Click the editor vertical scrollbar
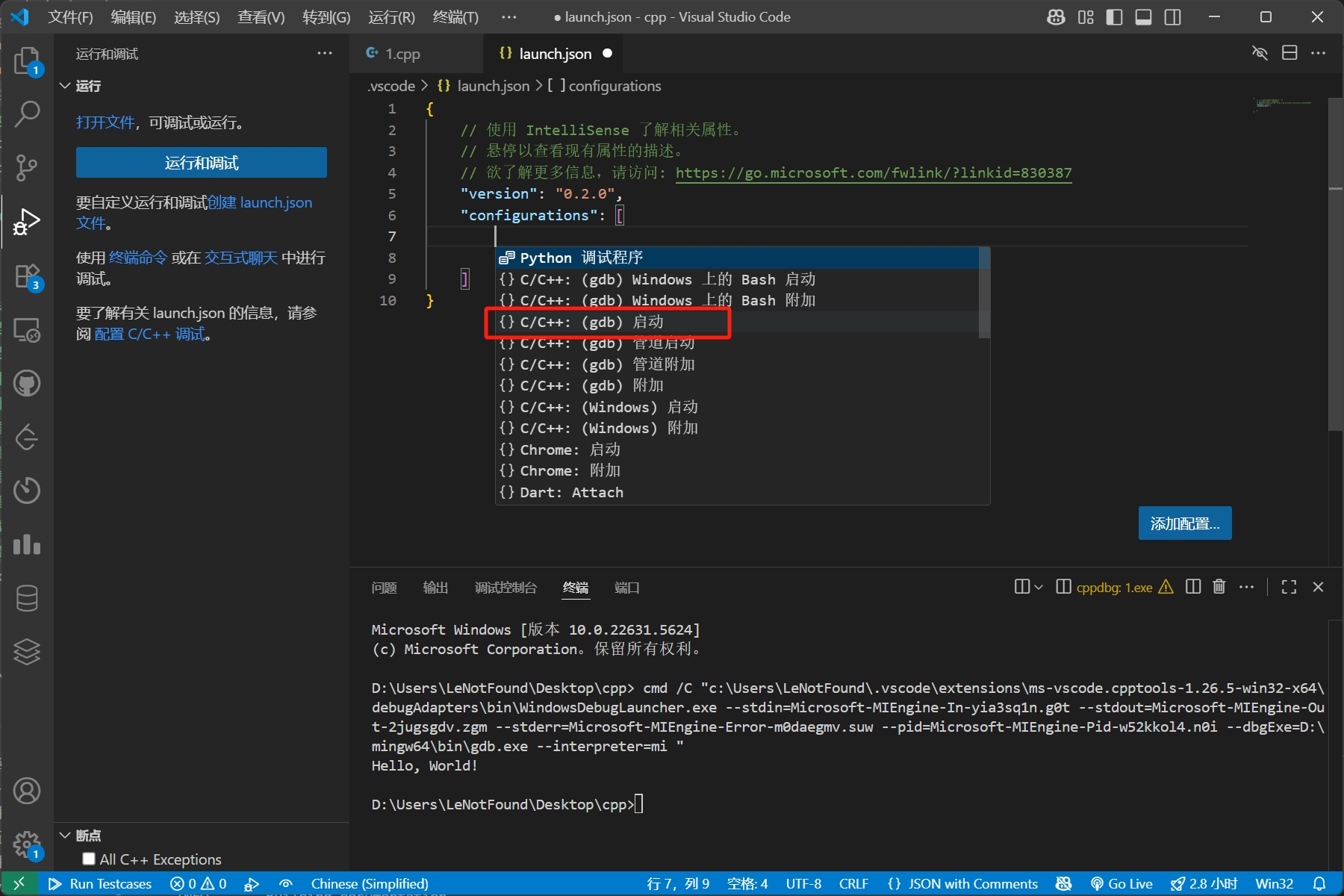Screen dimensions: 1344x896 pos(1335,299)
